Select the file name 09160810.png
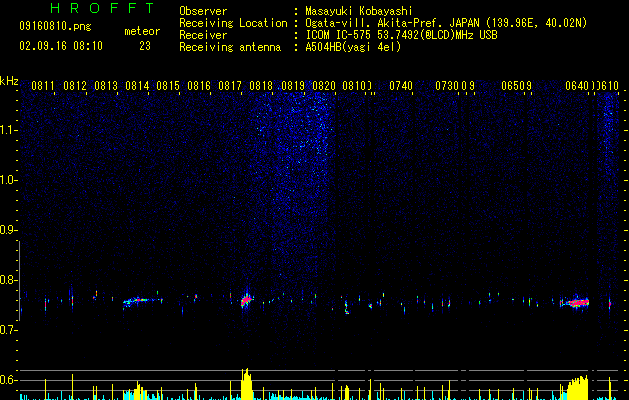 55,27
